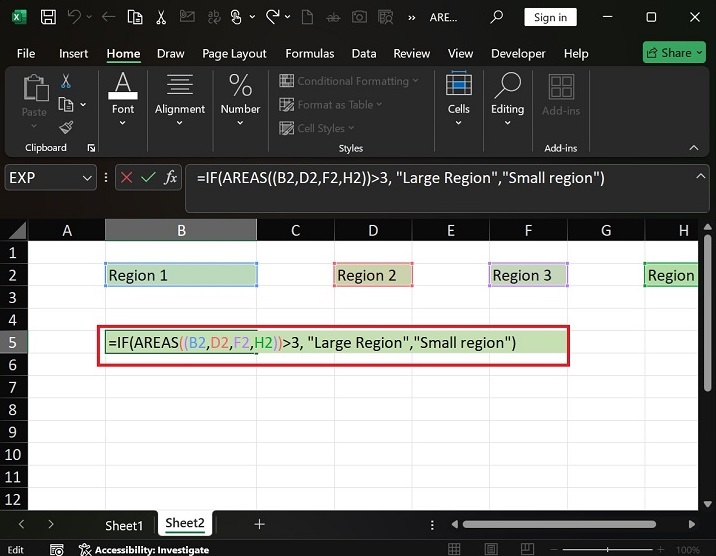Click the Save icon in the title bar
This screenshot has height=556, width=716.
point(49,17)
